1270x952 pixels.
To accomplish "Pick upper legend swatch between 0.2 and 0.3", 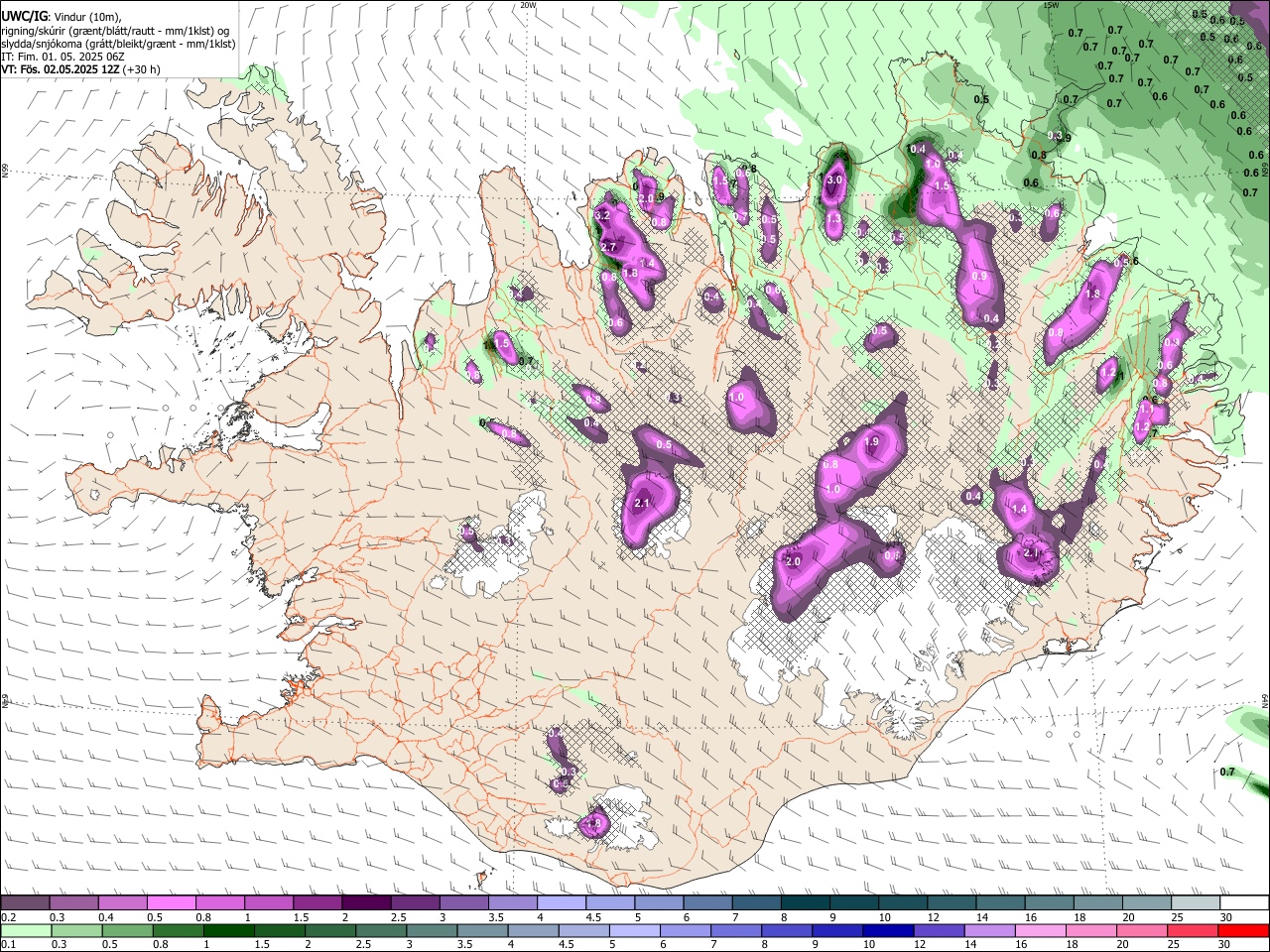I will point(26,902).
